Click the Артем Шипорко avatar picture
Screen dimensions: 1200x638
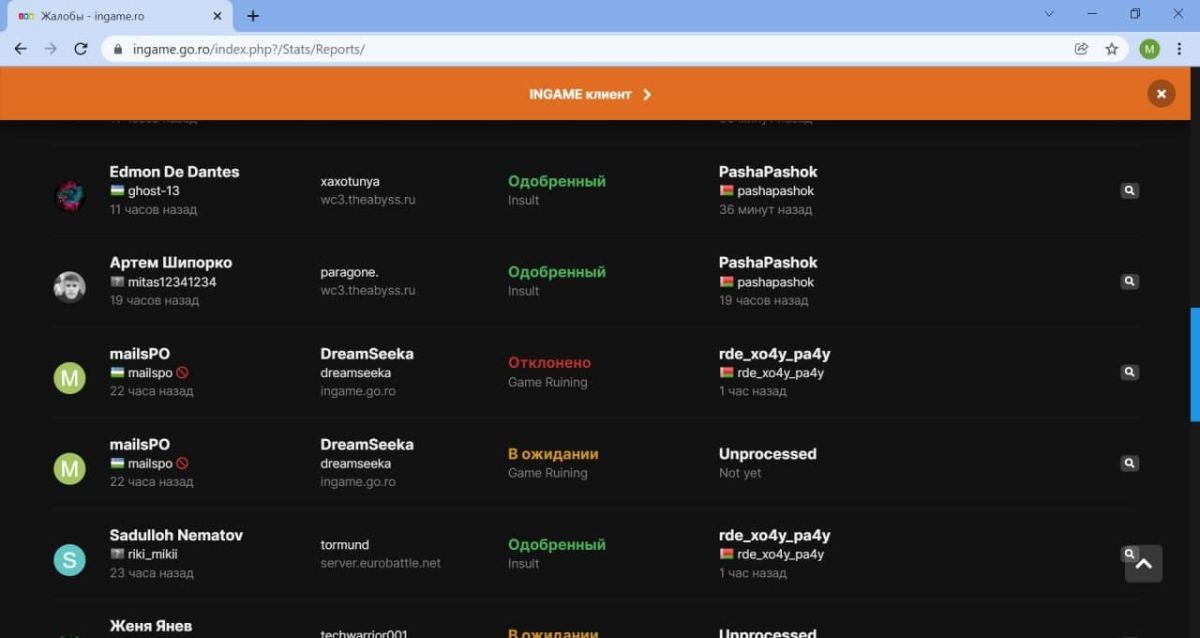(69, 287)
